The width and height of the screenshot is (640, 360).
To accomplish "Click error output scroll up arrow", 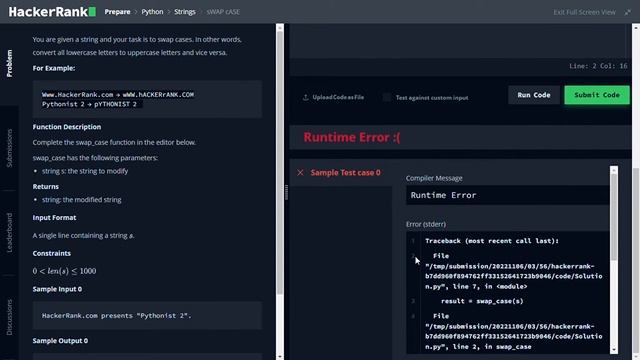I will coord(614,169).
